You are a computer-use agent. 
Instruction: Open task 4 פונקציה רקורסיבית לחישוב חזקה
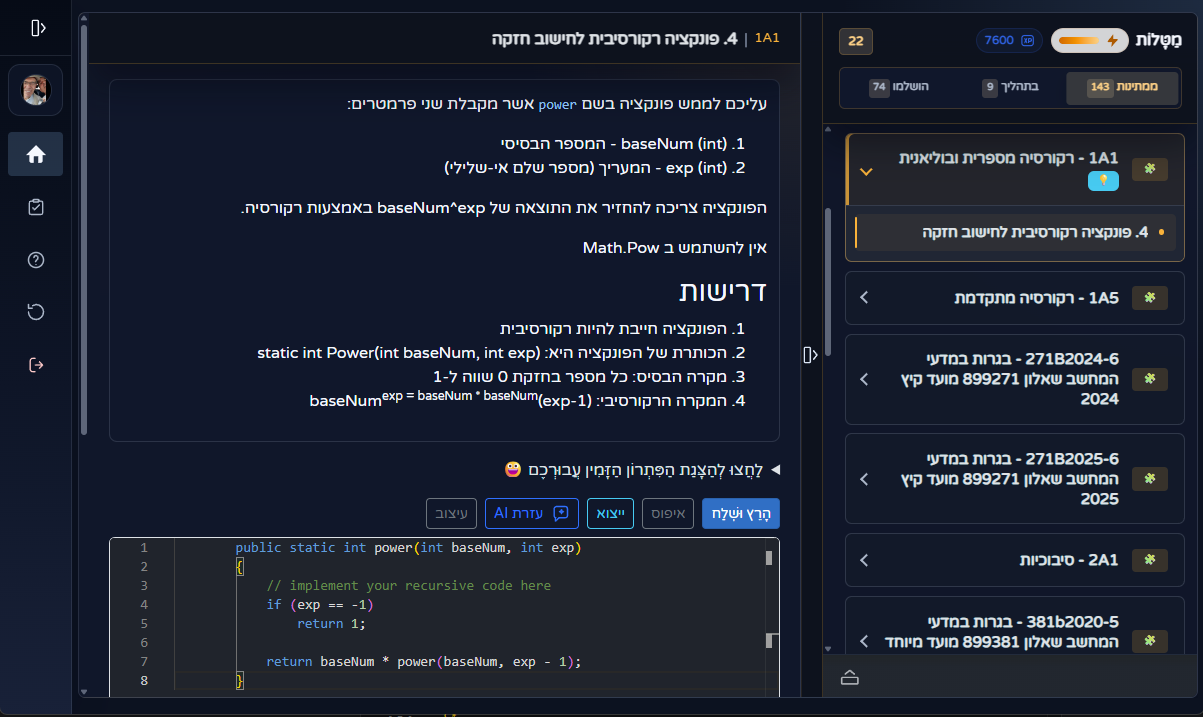point(1014,232)
